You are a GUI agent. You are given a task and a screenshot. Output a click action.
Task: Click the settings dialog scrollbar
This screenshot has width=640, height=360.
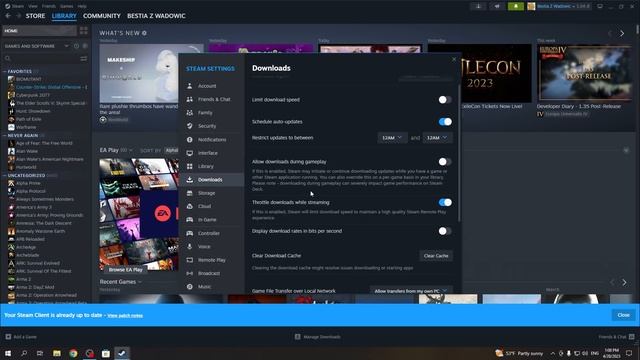tap(460, 153)
